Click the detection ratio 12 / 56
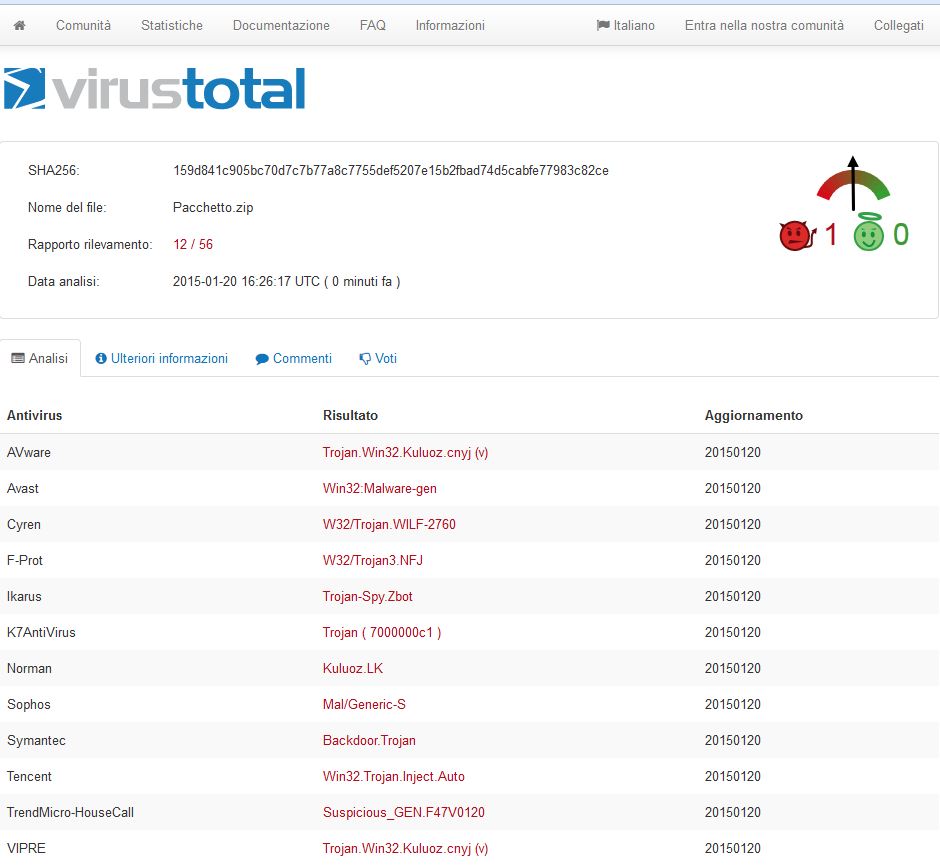940x866 pixels. point(193,245)
